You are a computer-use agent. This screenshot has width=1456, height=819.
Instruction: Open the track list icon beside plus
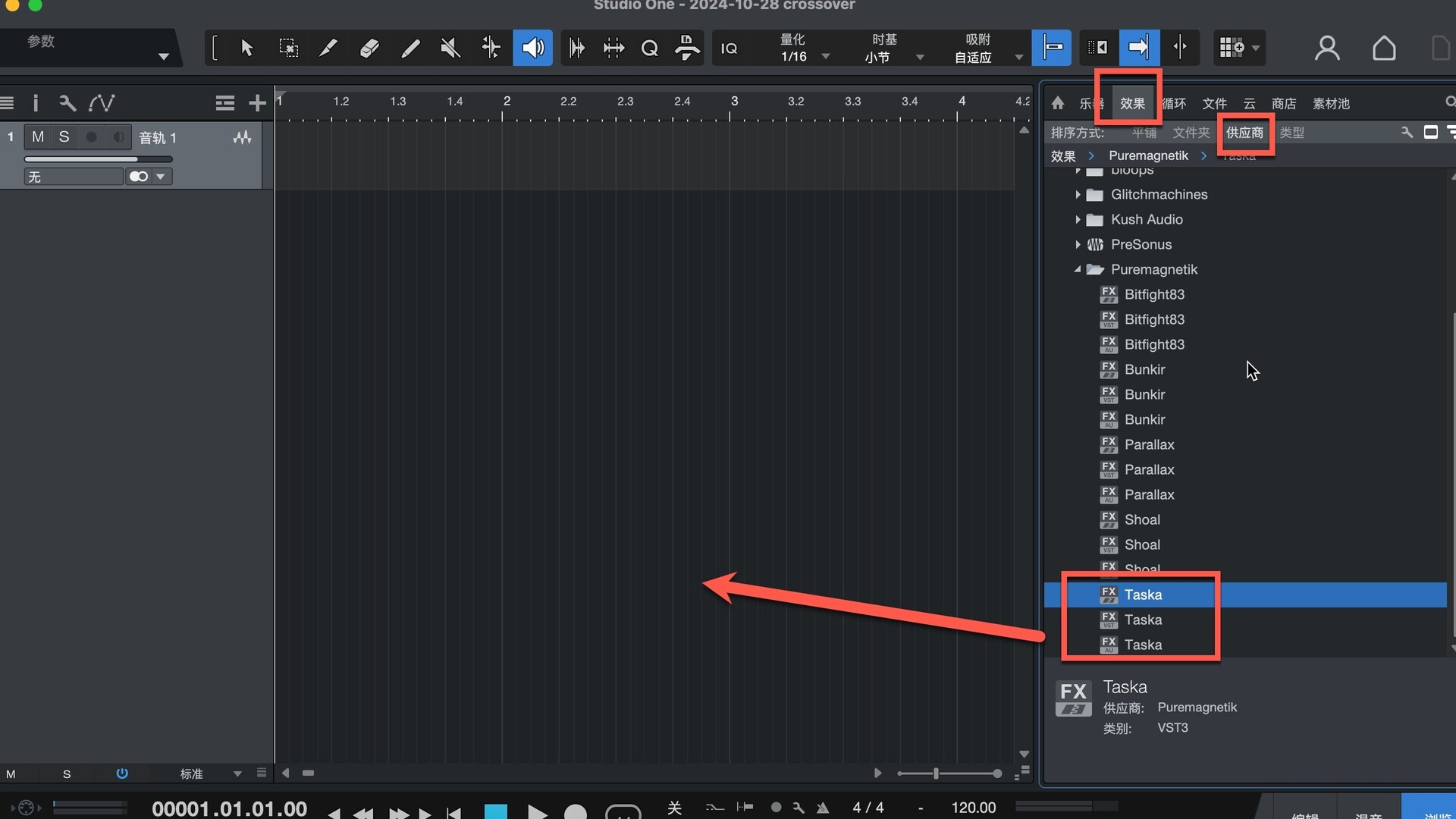click(x=224, y=103)
